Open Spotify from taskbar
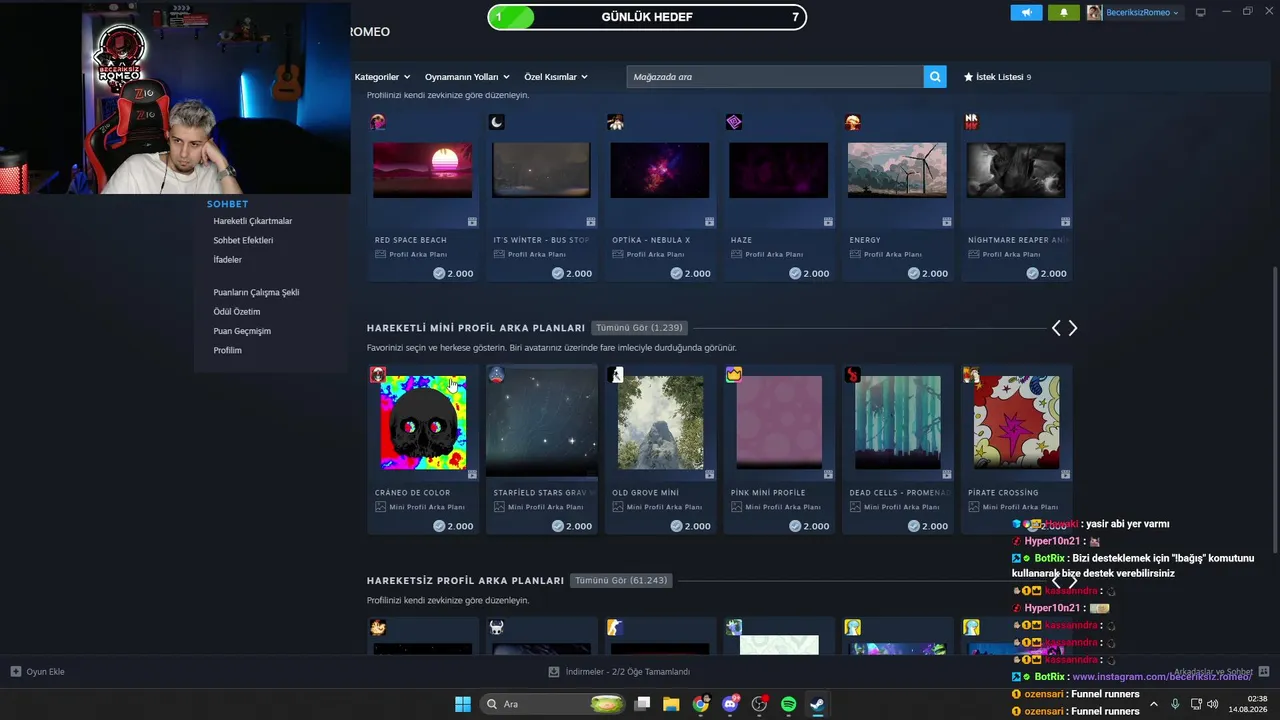This screenshot has width=1280, height=720. click(788, 704)
